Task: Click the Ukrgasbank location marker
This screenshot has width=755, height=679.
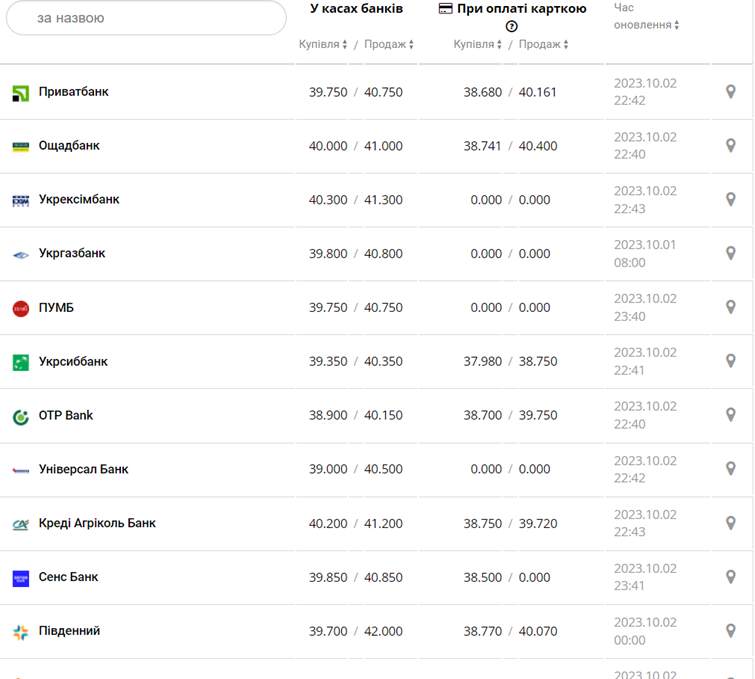Action: pos(731,254)
